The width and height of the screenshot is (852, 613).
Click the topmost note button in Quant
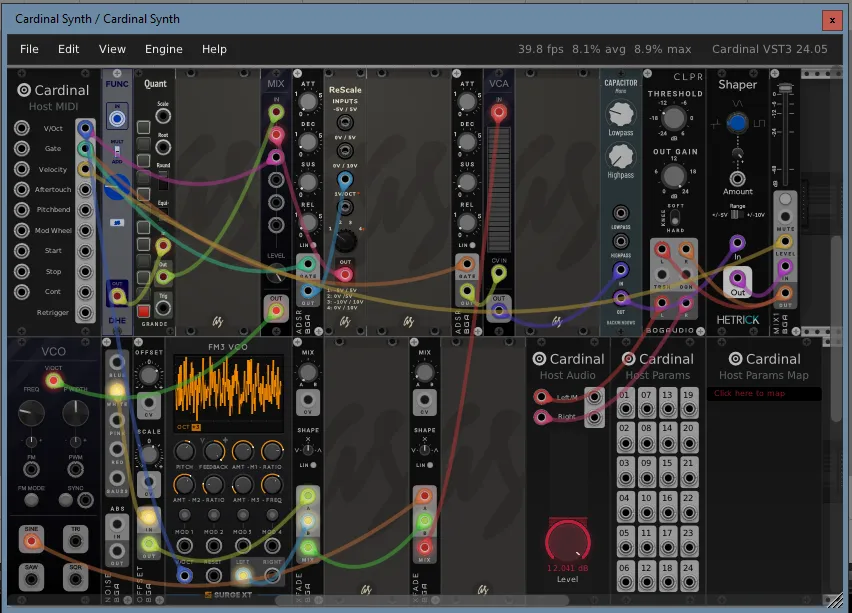(143, 127)
